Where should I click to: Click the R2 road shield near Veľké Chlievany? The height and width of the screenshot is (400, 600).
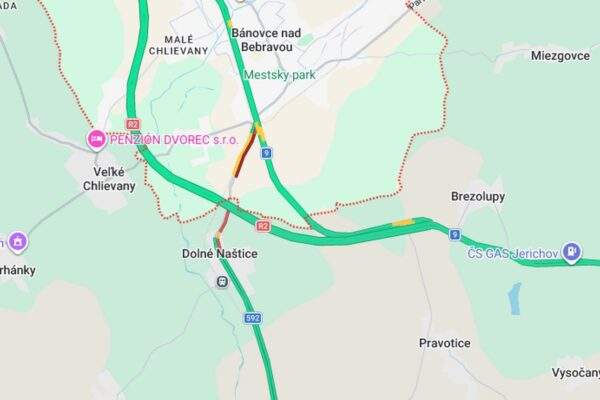pos(132,124)
